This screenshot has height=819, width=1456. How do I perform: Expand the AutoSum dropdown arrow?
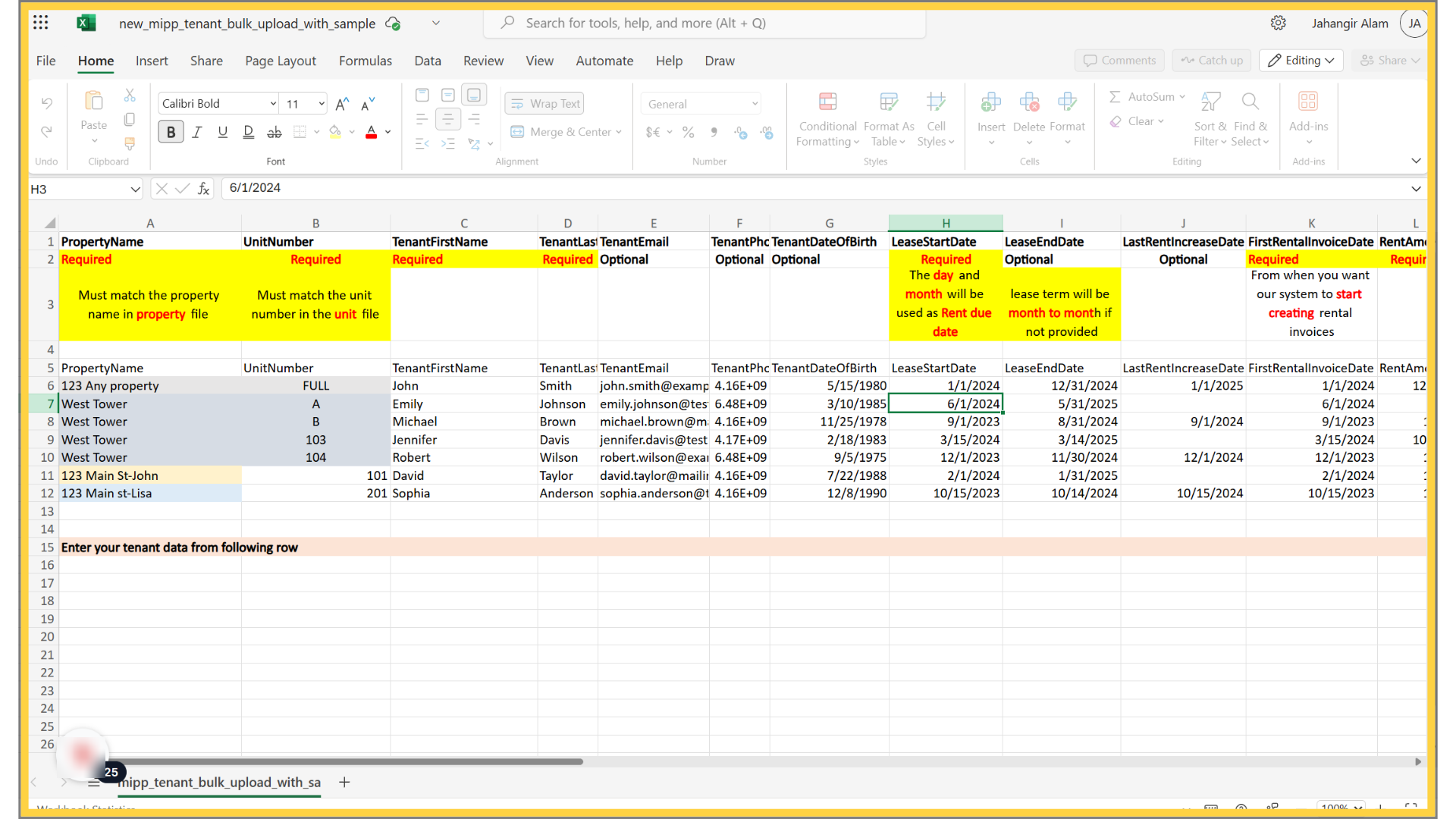click(x=1182, y=96)
